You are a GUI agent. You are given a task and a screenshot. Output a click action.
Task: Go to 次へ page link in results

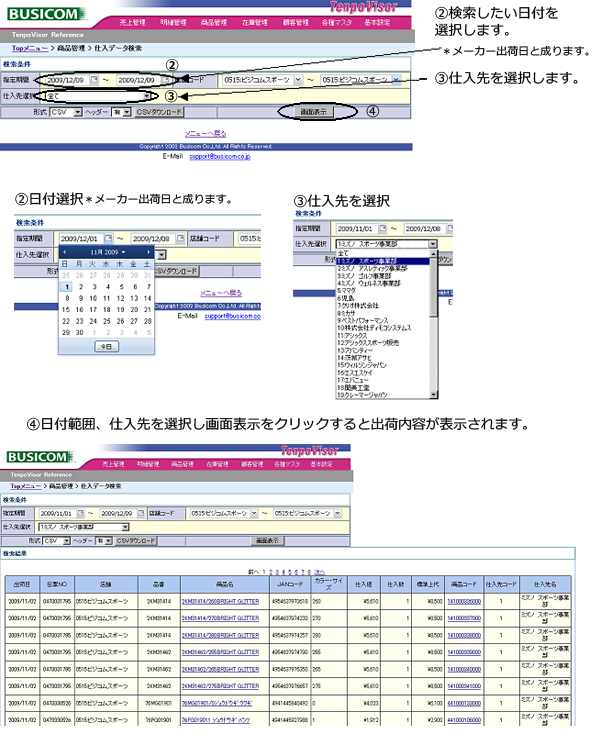(x=319, y=572)
